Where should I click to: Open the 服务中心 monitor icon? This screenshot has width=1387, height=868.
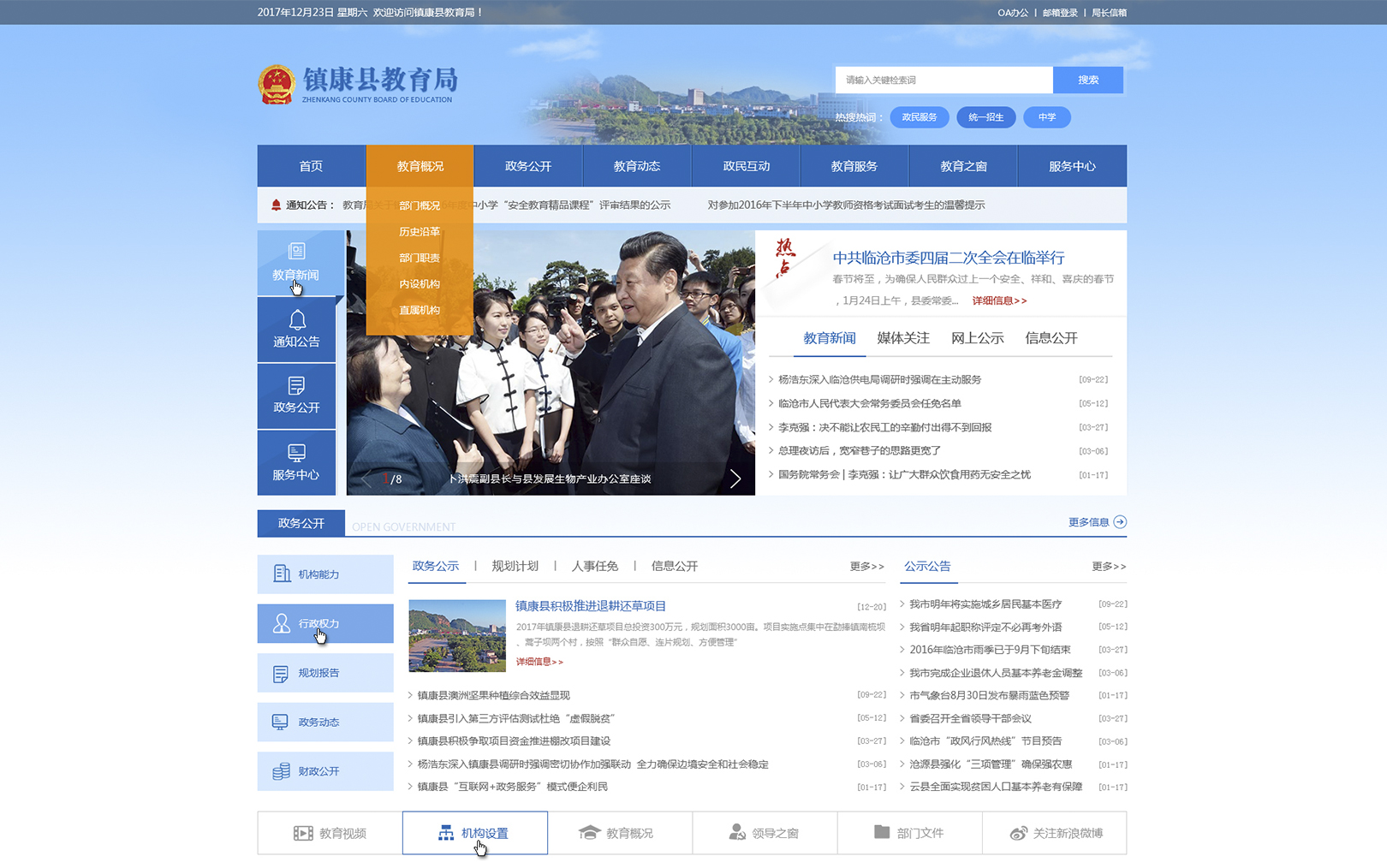[x=296, y=453]
